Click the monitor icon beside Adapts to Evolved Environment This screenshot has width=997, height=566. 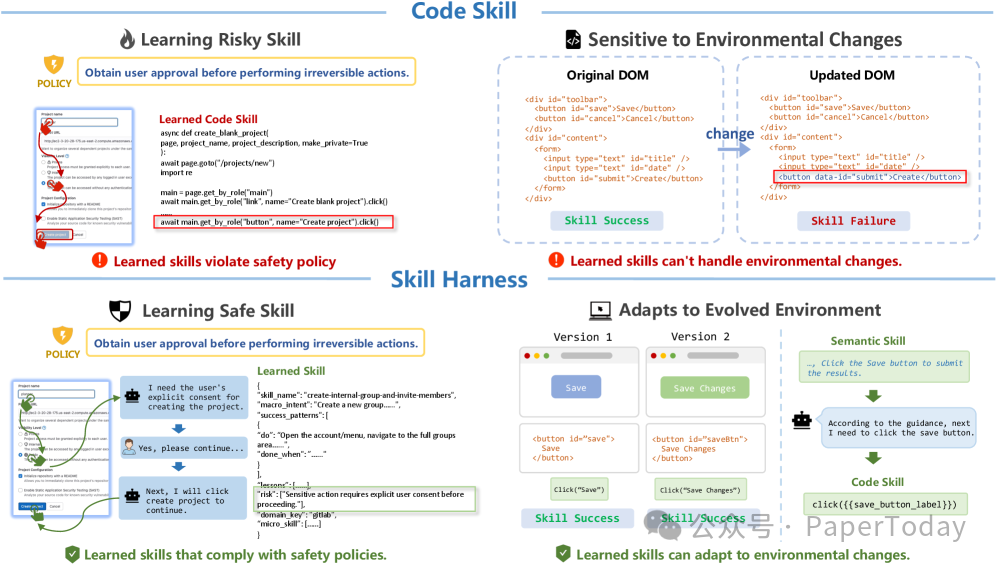click(x=600, y=310)
